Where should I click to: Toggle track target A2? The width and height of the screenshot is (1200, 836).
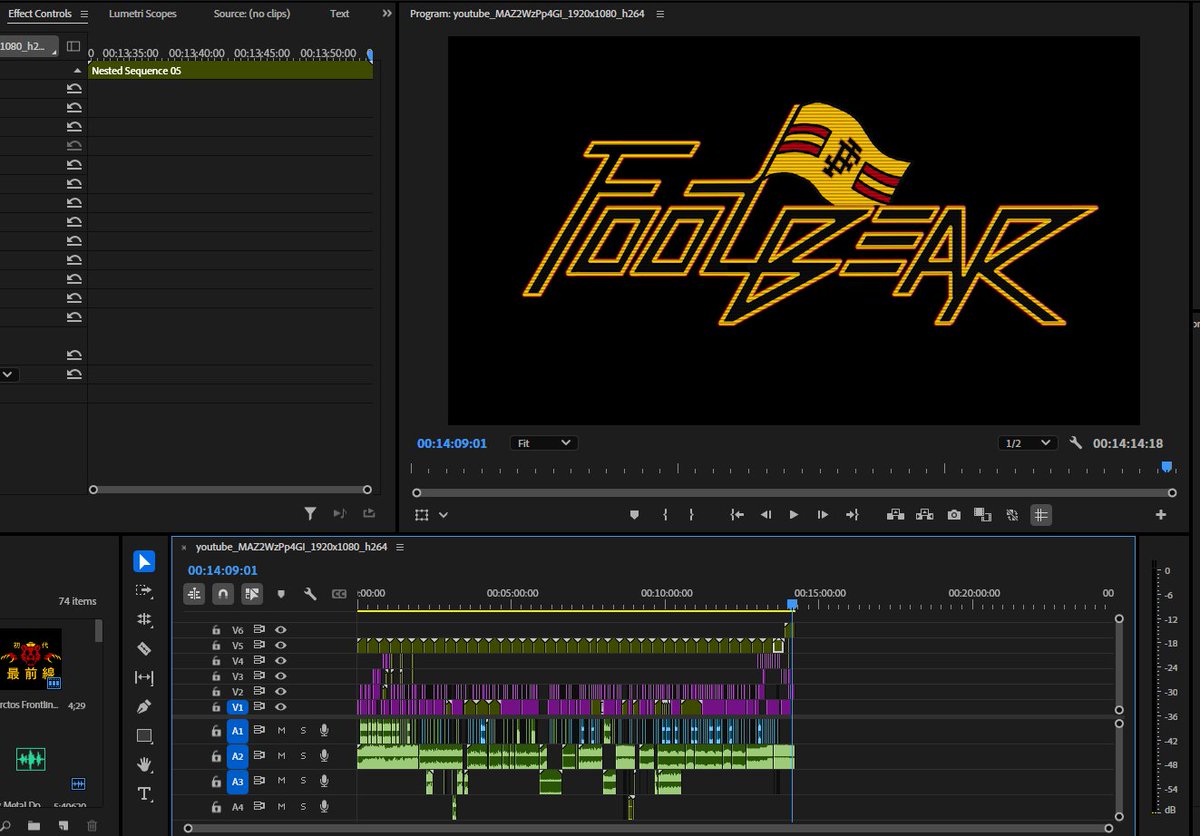[x=237, y=756]
